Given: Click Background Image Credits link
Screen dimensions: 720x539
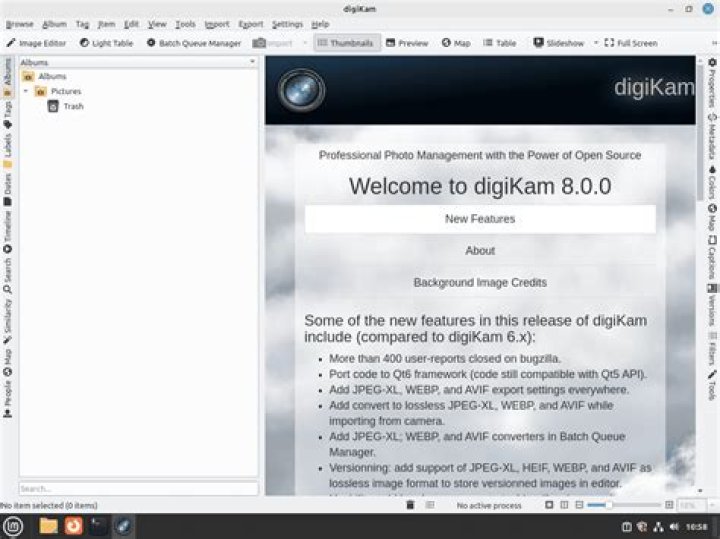Looking at the screenshot, I should tap(480, 282).
